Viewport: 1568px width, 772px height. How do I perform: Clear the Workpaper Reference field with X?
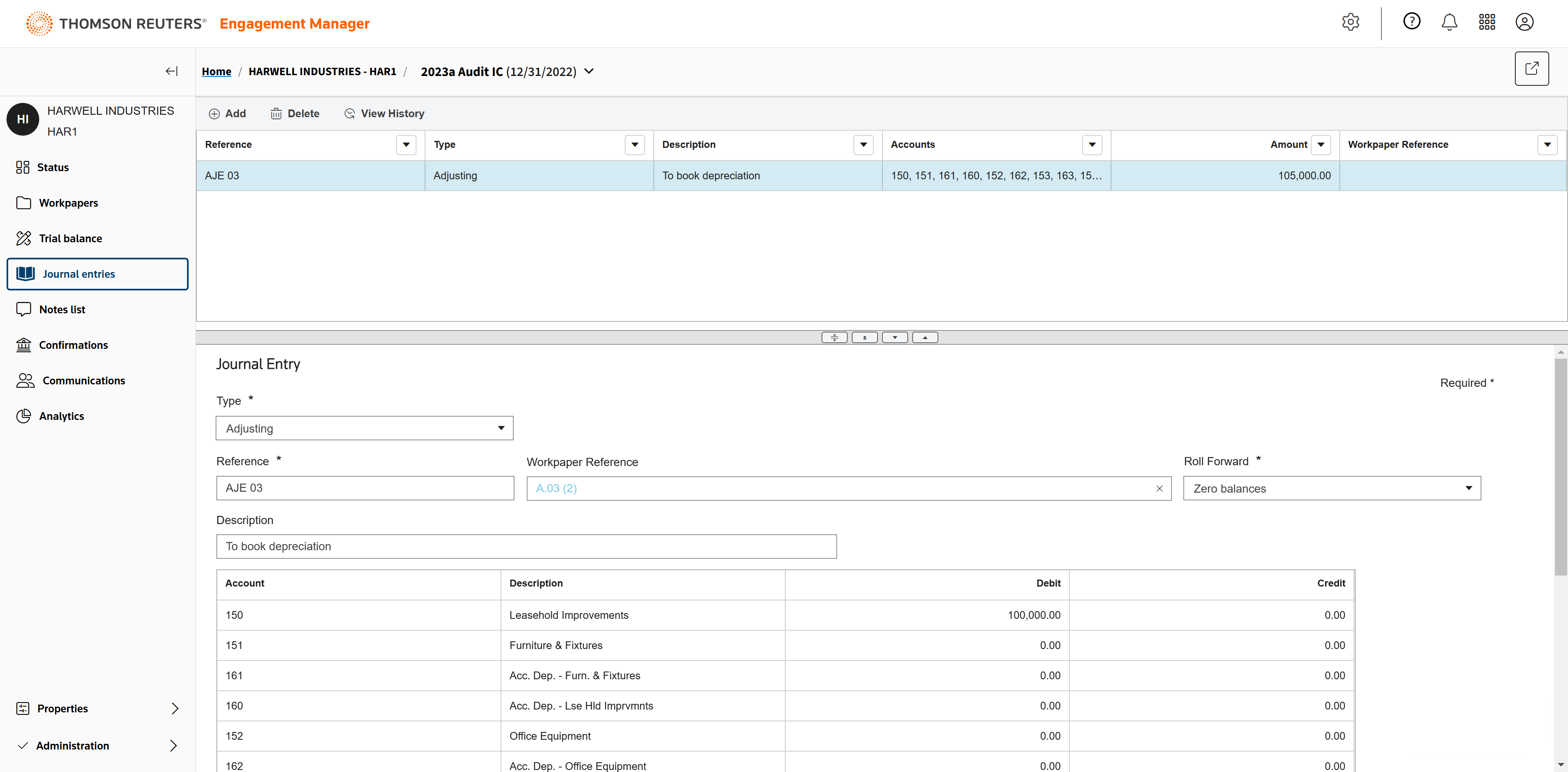click(x=1159, y=488)
